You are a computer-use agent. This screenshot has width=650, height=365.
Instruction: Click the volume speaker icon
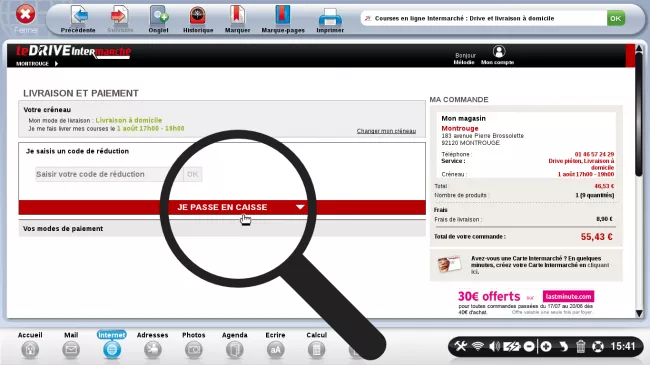pos(494,346)
